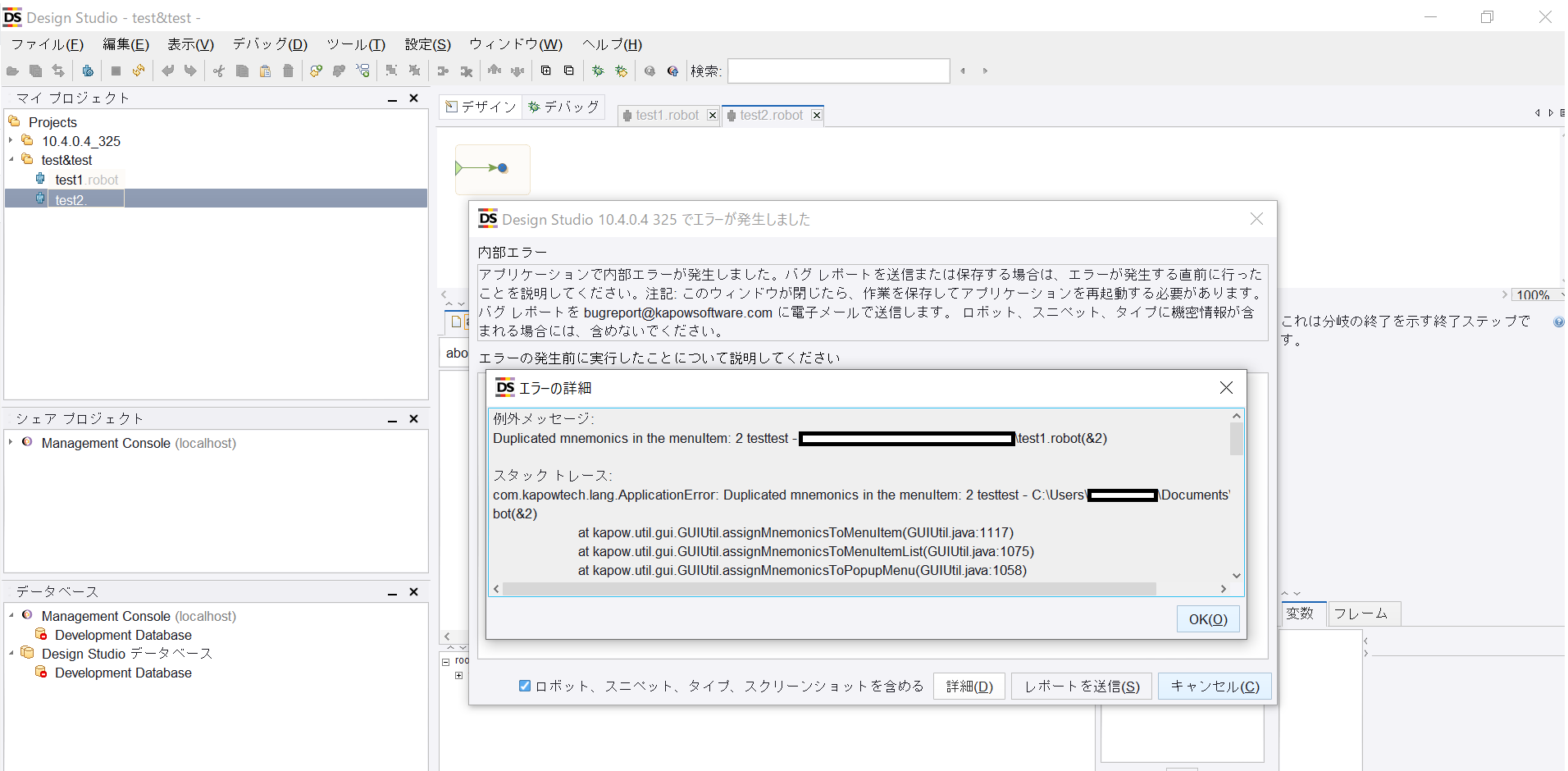Click the robot configuration gear icon
Viewport: 1568px width, 771px height.
coord(88,71)
